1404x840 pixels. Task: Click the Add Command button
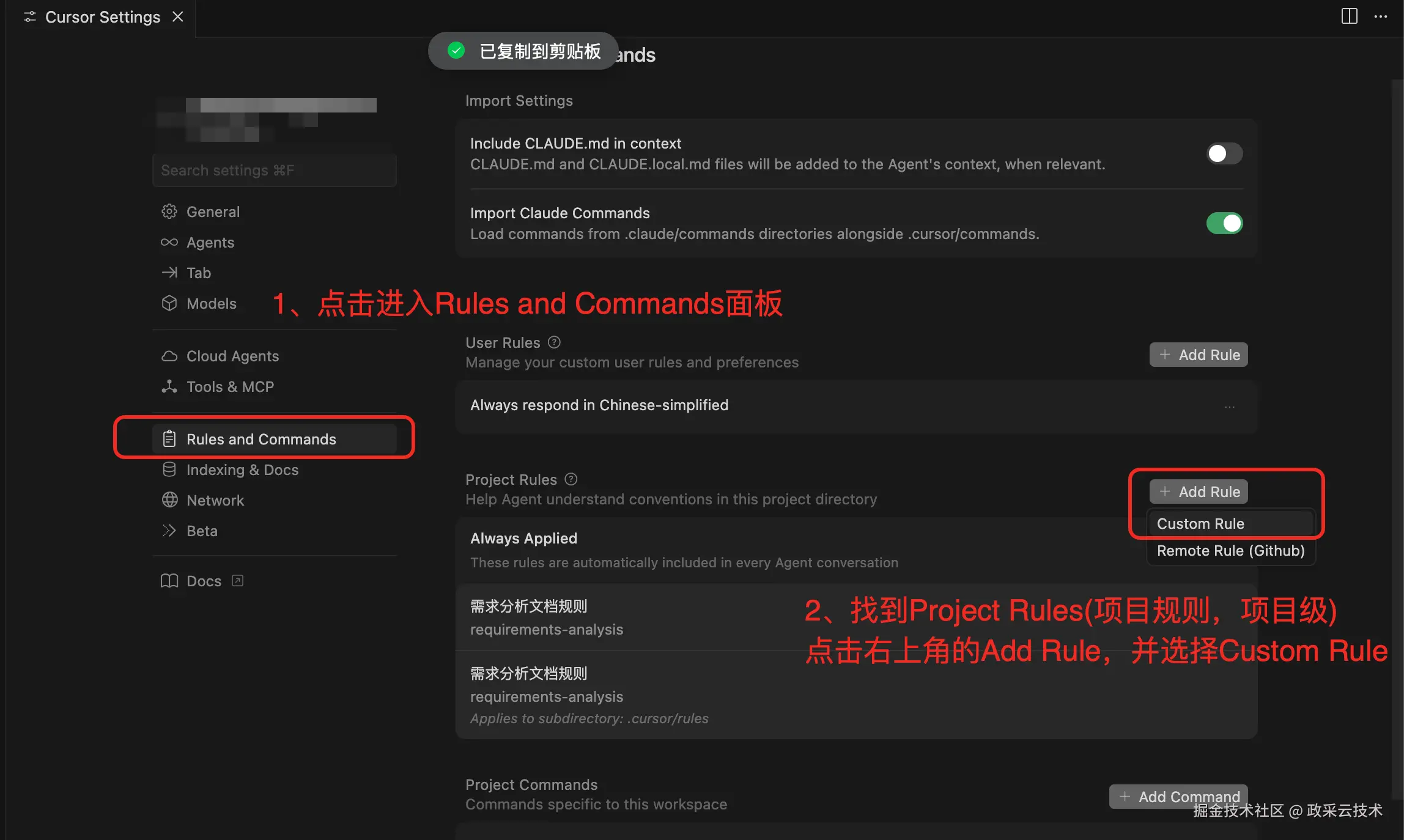click(x=1178, y=797)
